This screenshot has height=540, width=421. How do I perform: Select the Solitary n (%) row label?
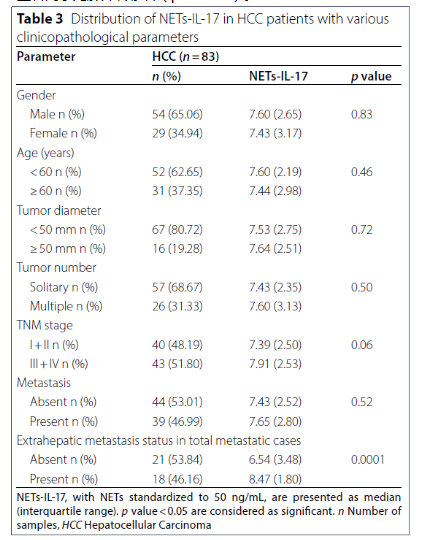tap(64, 287)
